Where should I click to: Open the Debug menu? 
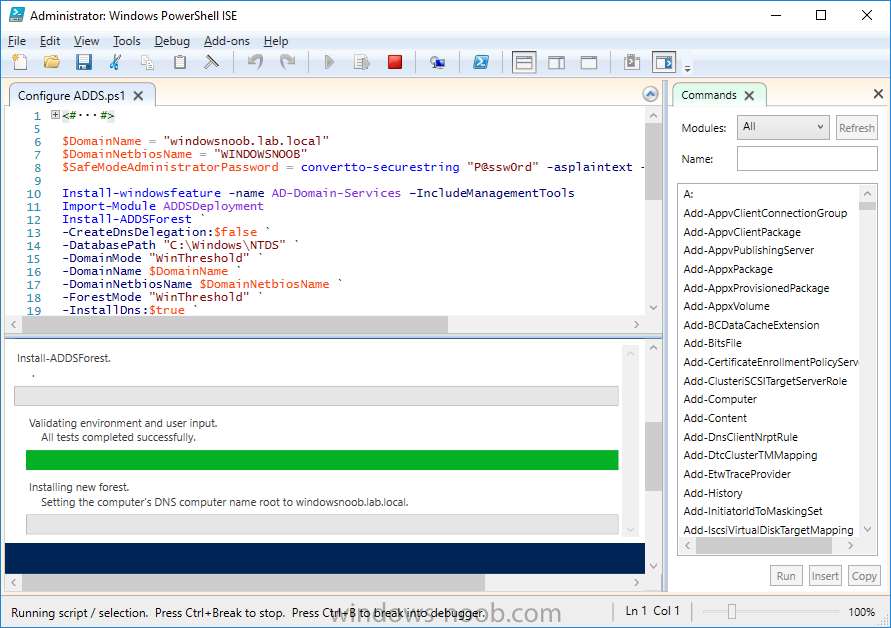(x=172, y=41)
